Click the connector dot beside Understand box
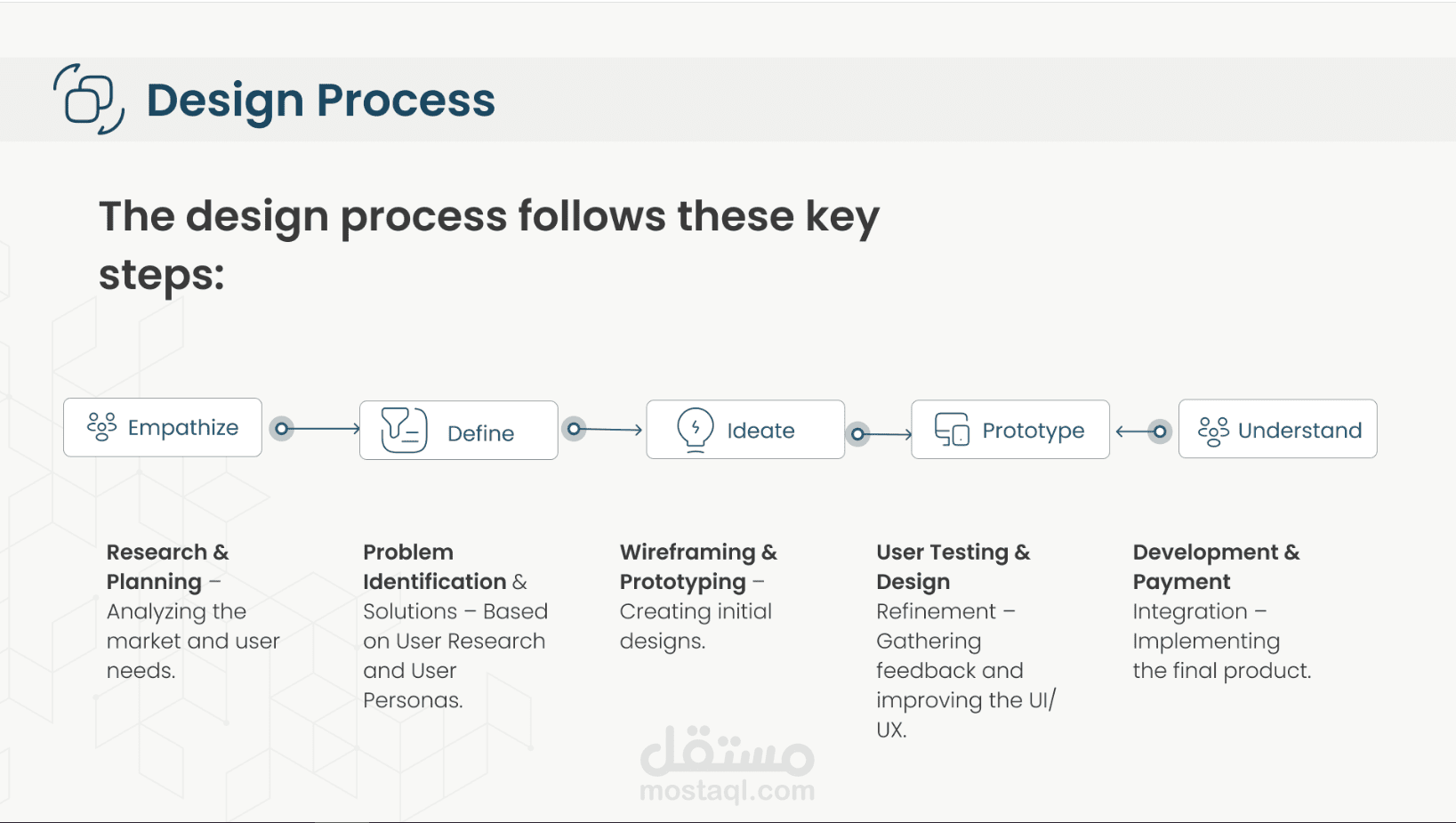1456x823 pixels. point(1159,432)
